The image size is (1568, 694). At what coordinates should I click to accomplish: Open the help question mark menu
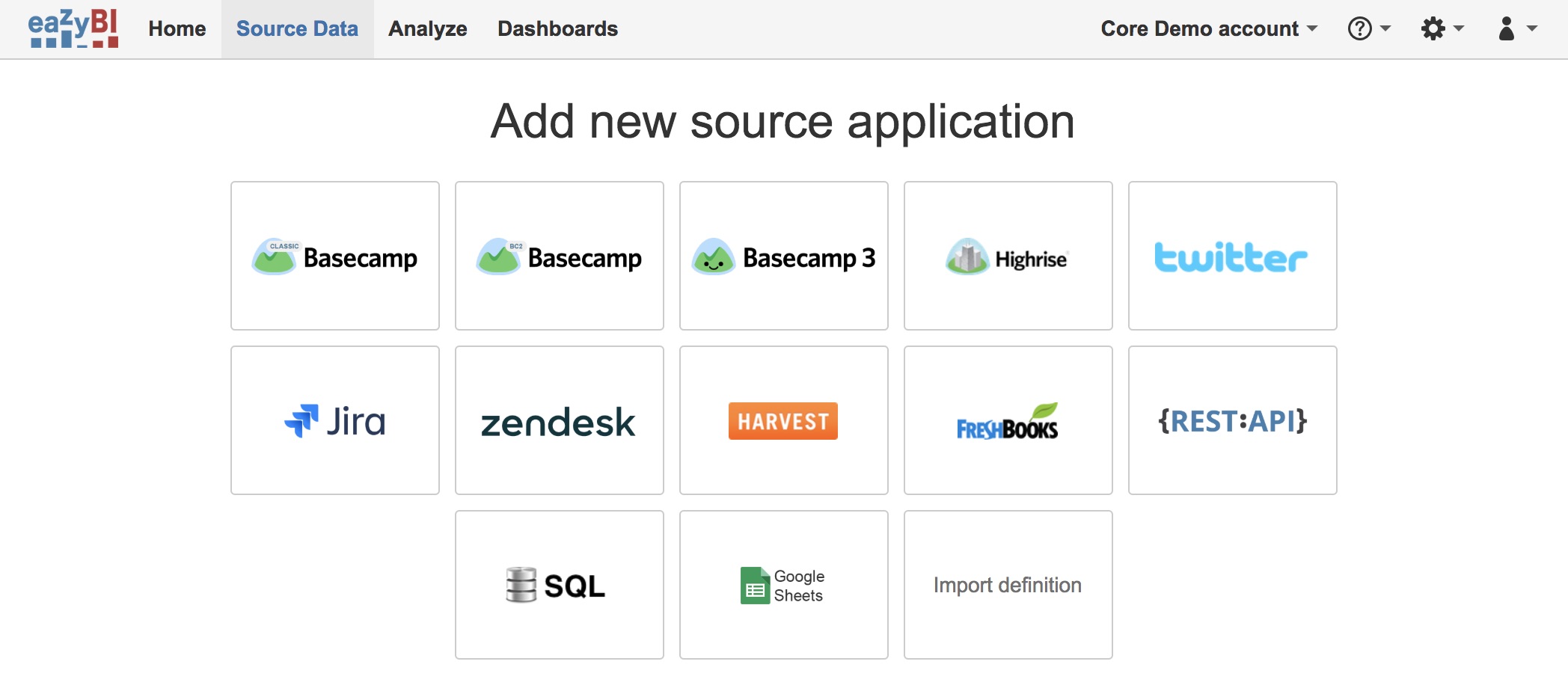pos(1369,29)
